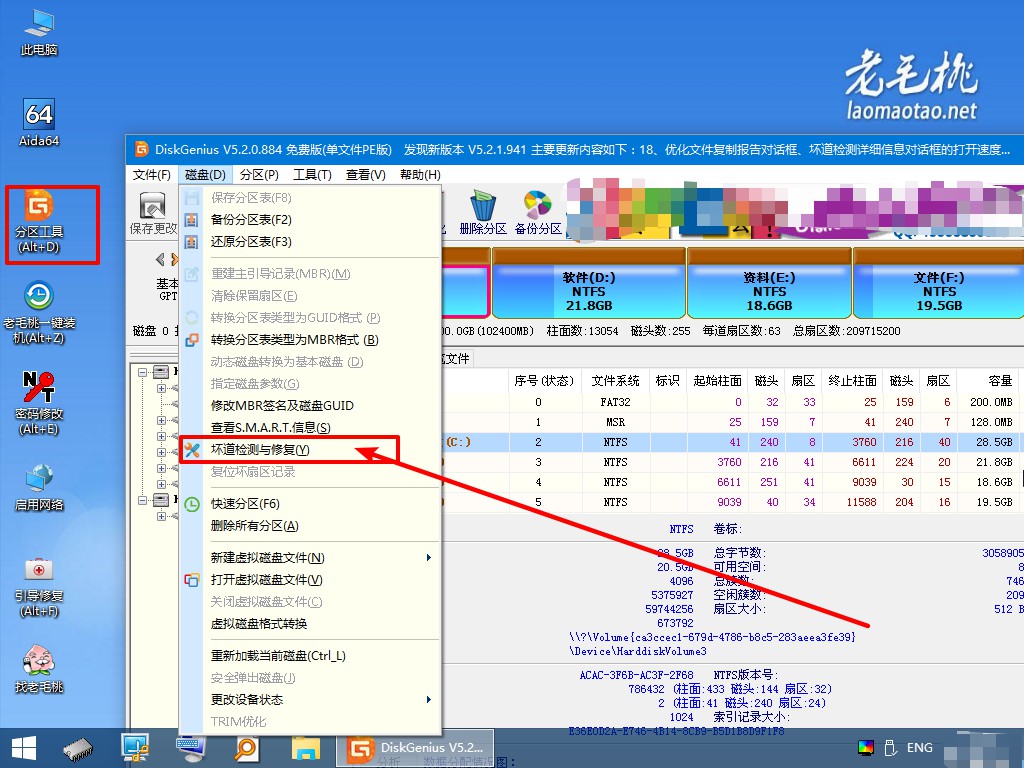
Task: Click DiskGenius title bar logo icon
Action: click(141, 149)
